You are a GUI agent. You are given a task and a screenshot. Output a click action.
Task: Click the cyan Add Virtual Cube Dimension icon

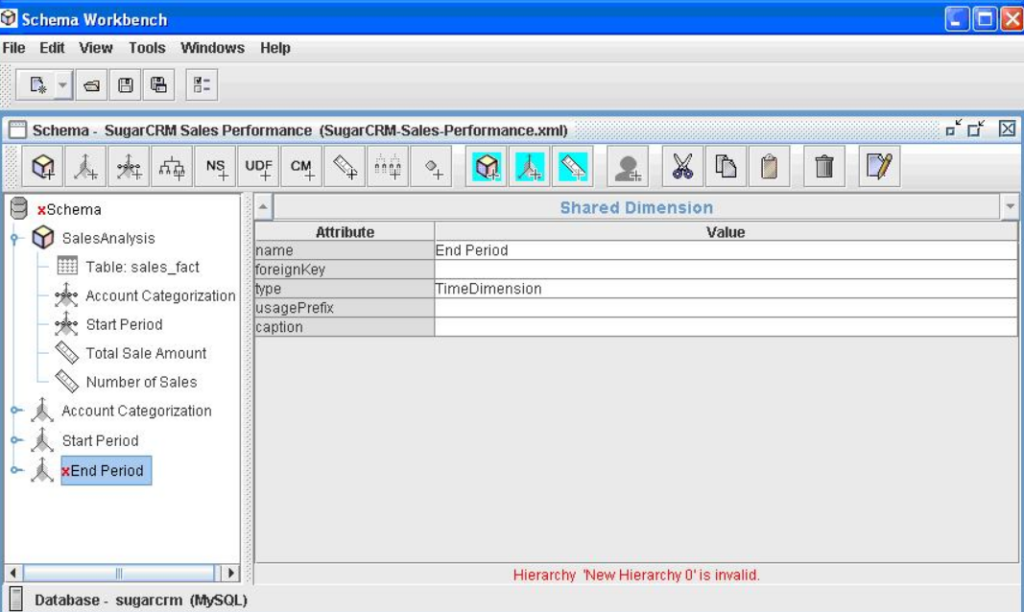click(x=530, y=167)
